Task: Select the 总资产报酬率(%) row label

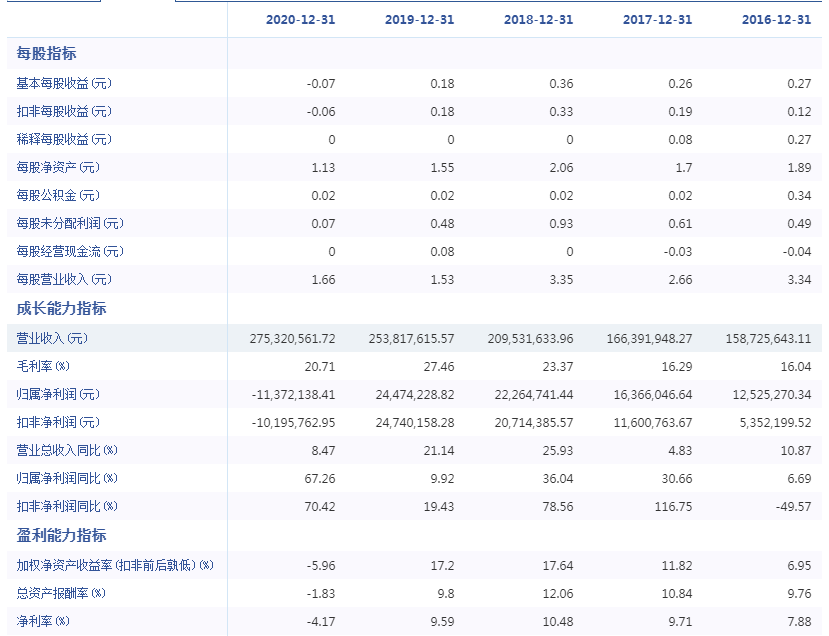Action: pyautogui.click(x=61, y=593)
